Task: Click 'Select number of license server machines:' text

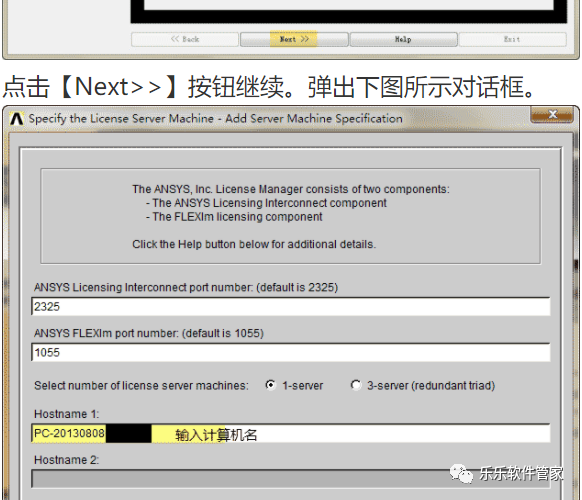Action: click(141, 386)
